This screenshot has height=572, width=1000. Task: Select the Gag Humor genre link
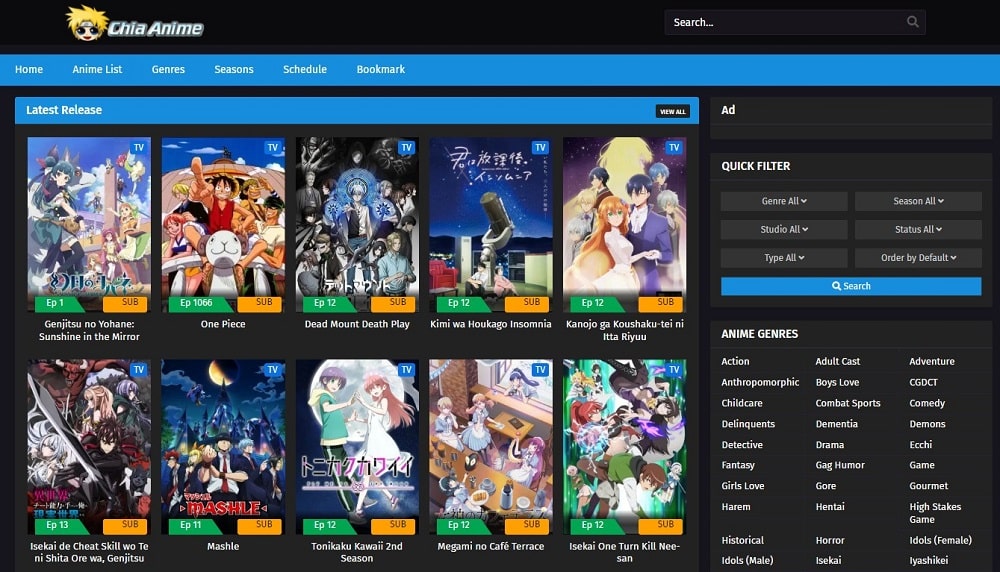pyautogui.click(x=840, y=466)
